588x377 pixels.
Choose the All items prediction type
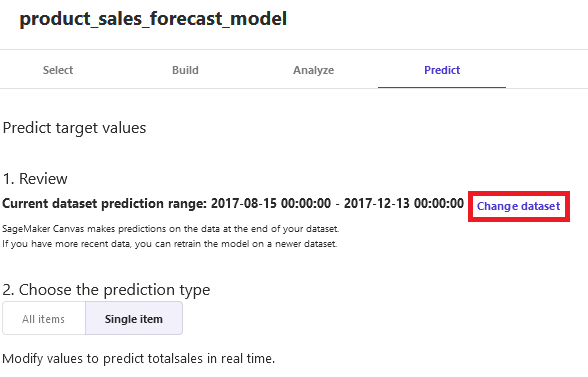tap(44, 319)
